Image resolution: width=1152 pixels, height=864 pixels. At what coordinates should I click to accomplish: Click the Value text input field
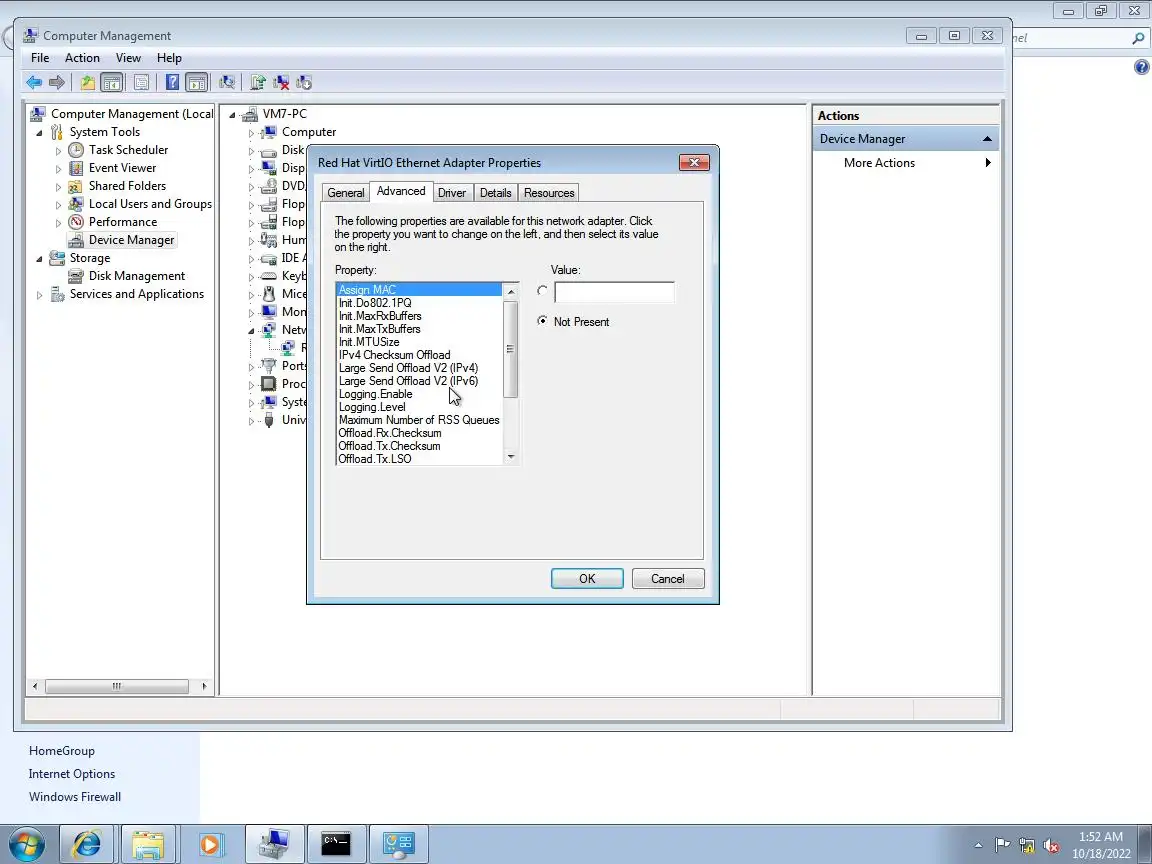[x=614, y=292]
